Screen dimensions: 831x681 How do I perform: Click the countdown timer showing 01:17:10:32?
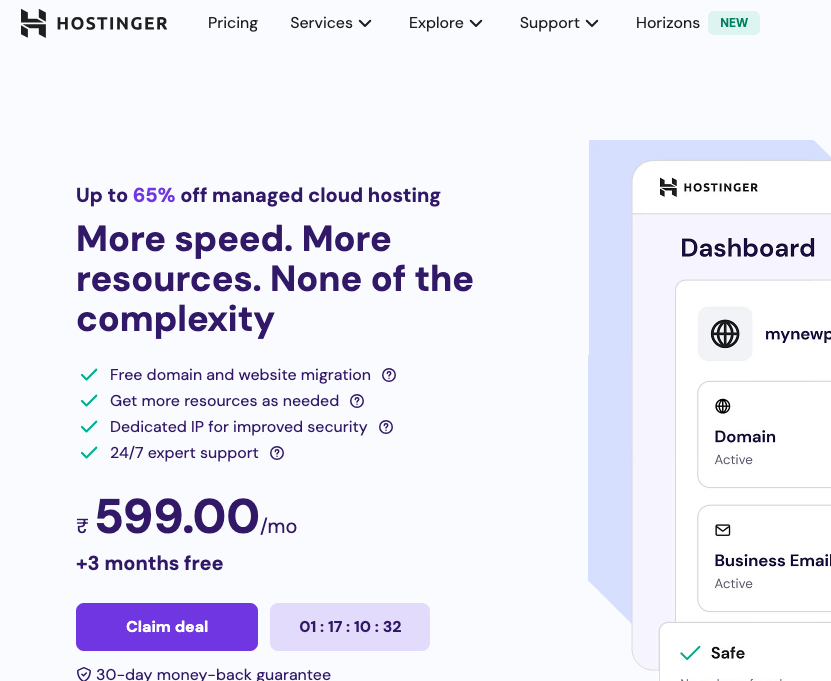click(x=349, y=627)
